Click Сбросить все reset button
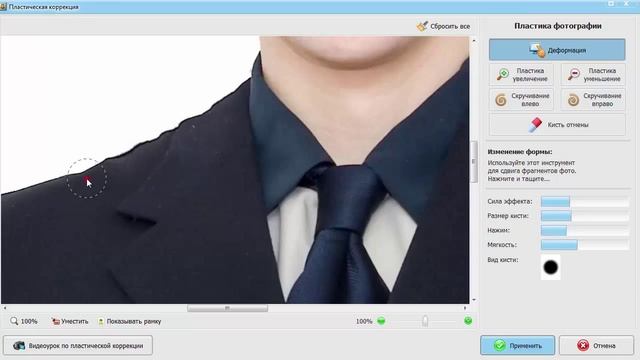This screenshot has height=360, width=640. tap(443, 26)
